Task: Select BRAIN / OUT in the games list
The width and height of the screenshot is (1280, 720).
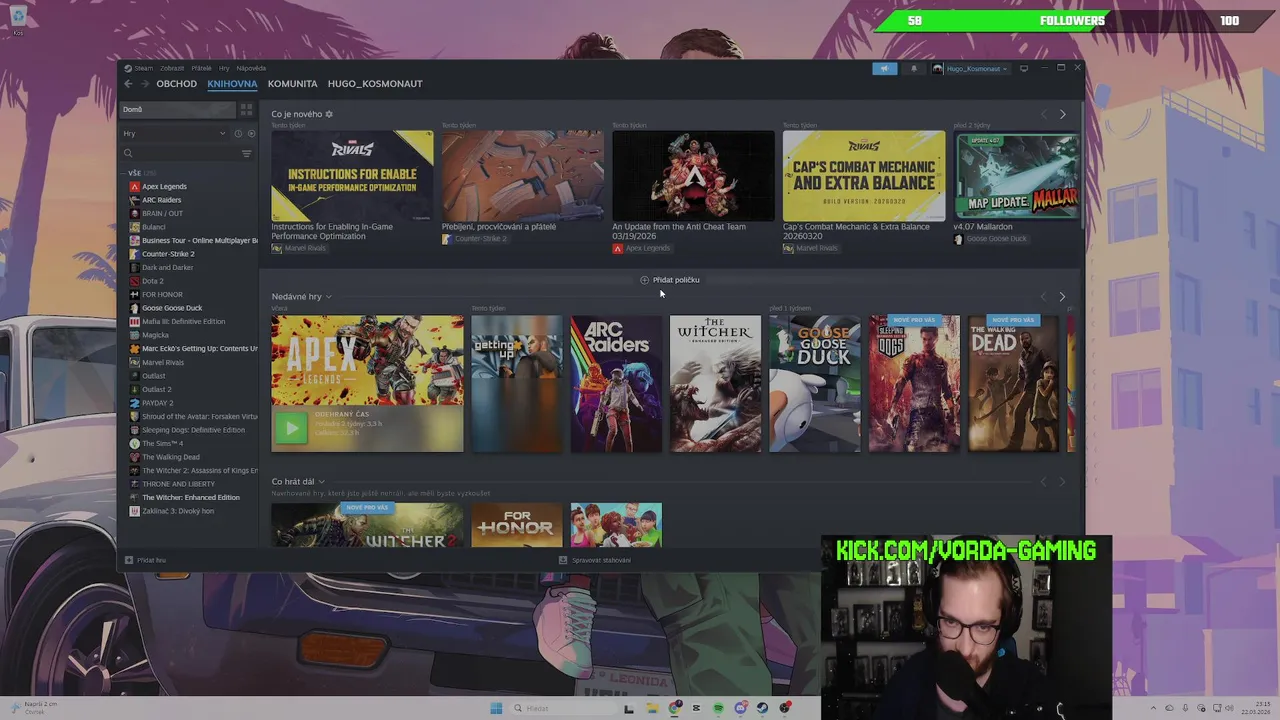Action: [x=162, y=213]
